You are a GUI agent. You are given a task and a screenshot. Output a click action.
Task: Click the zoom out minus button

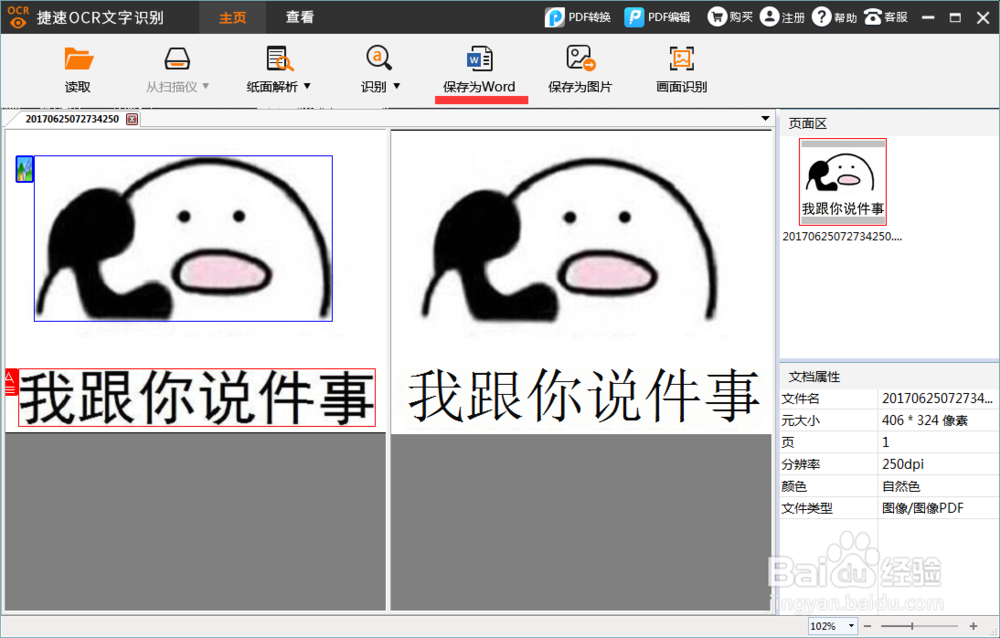(867, 627)
